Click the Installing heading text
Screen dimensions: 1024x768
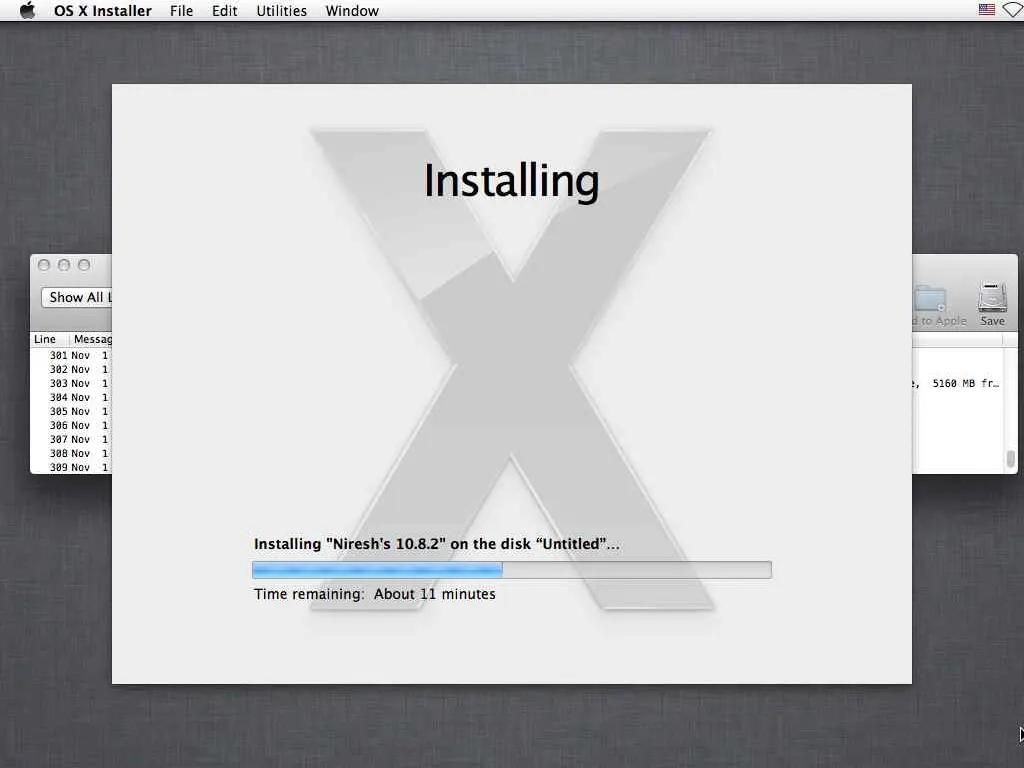[511, 180]
